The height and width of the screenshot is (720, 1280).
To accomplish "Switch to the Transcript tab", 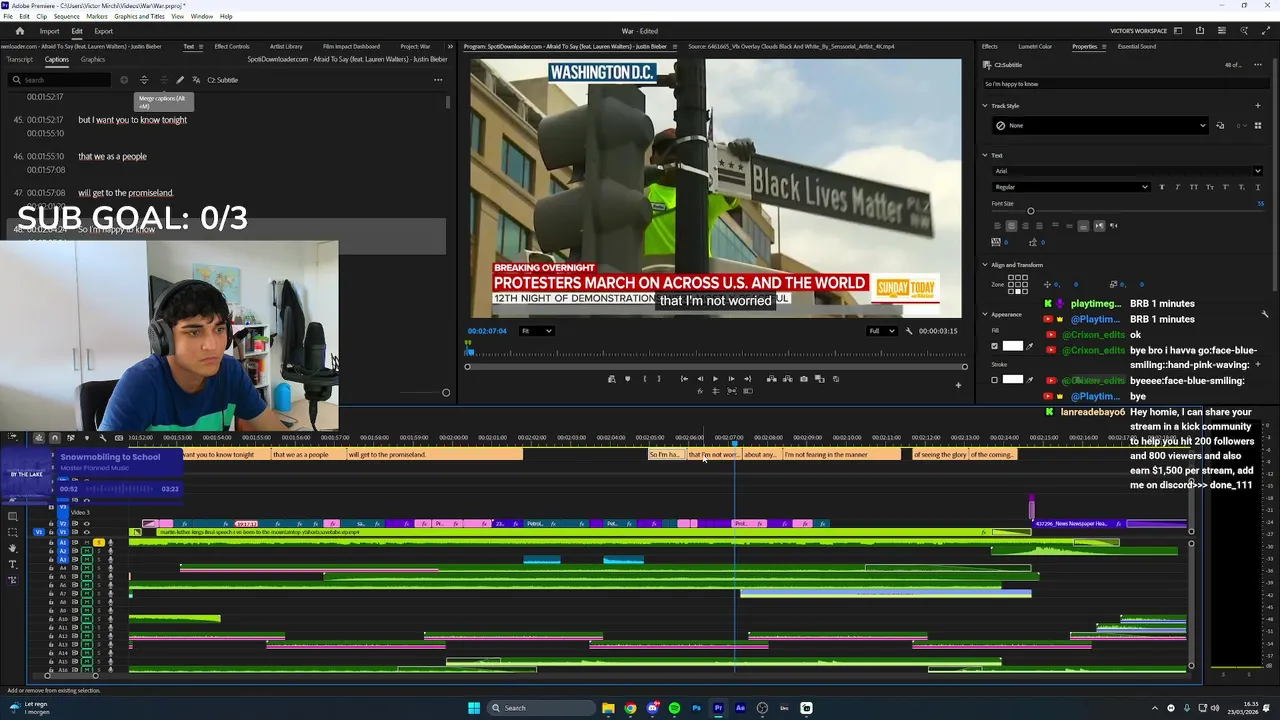I will 20,59.
